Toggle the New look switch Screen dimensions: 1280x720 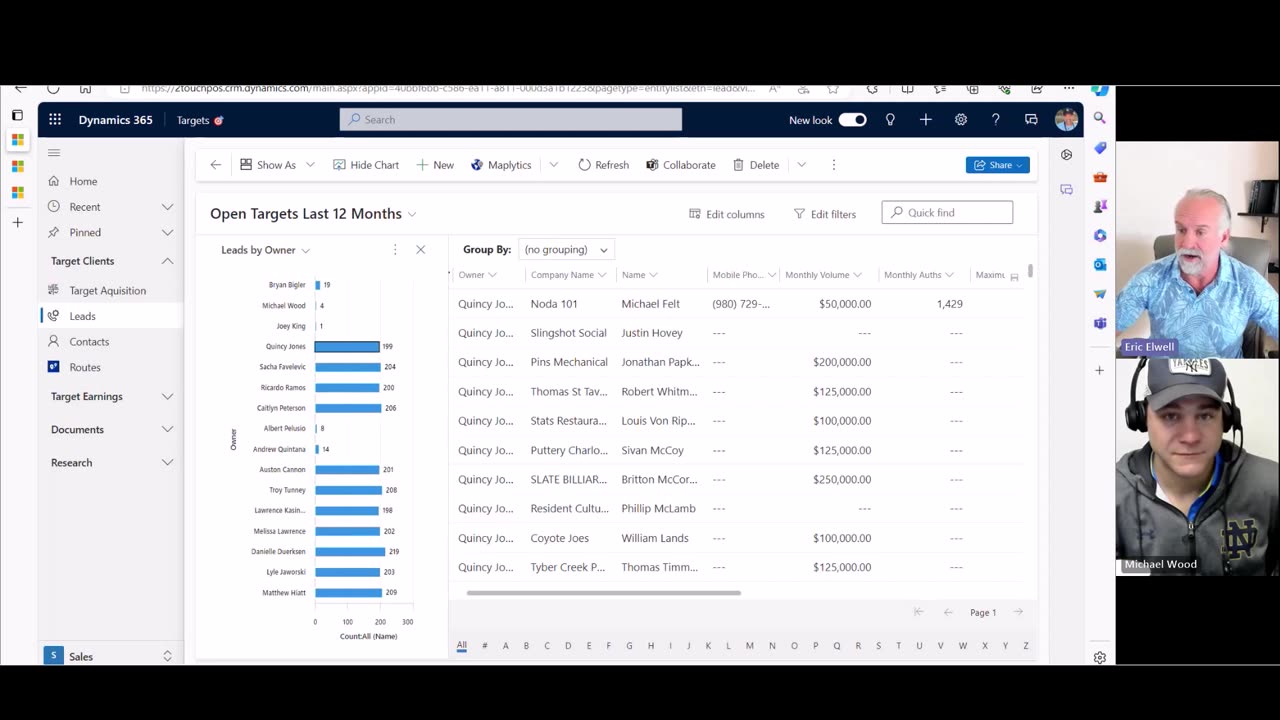[852, 120]
